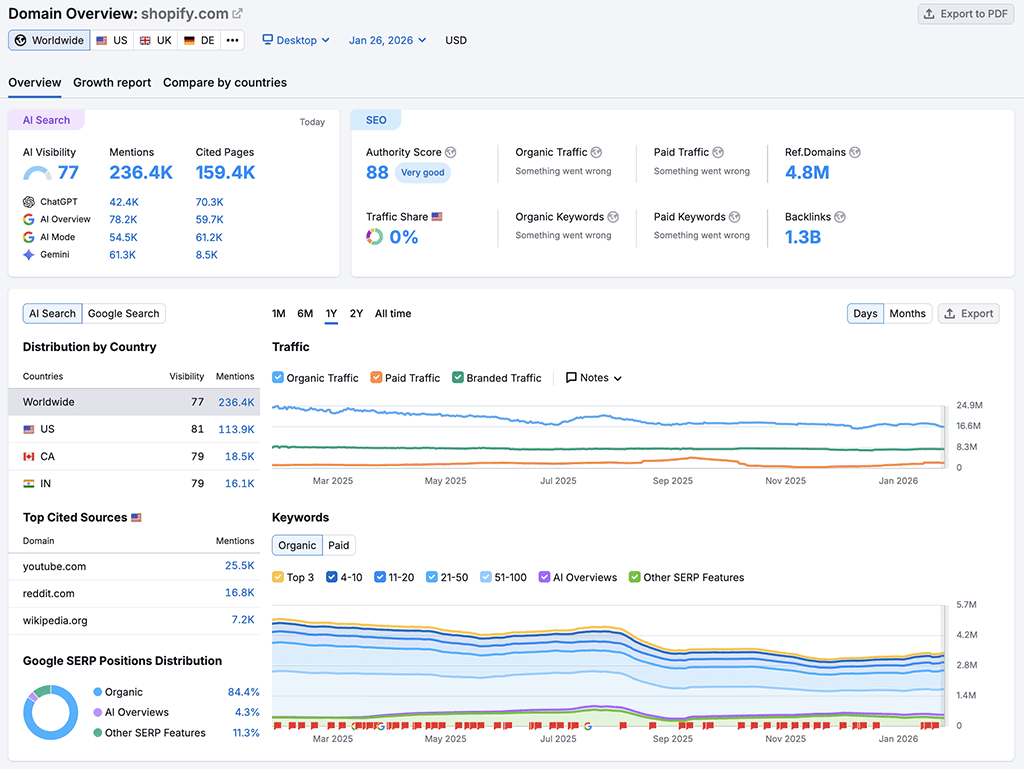This screenshot has height=769, width=1024.
Task: Select the 6M time range tab
Action: pos(305,313)
